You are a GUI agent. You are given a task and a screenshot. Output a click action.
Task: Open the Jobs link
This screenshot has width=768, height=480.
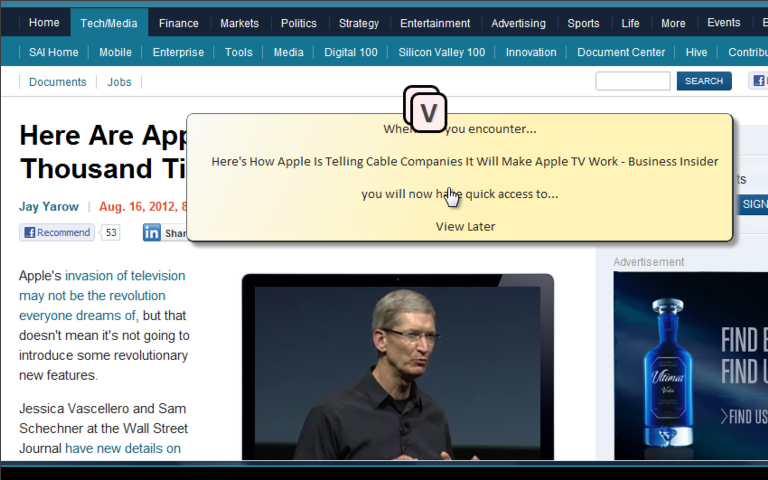[x=120, y=82]
